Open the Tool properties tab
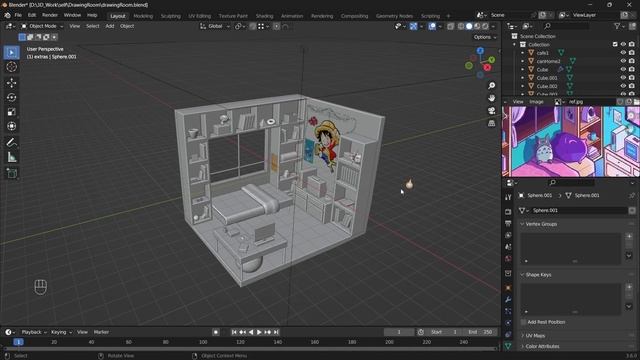The width and height of the screenshot is (640, 360). tap(508, 197)
